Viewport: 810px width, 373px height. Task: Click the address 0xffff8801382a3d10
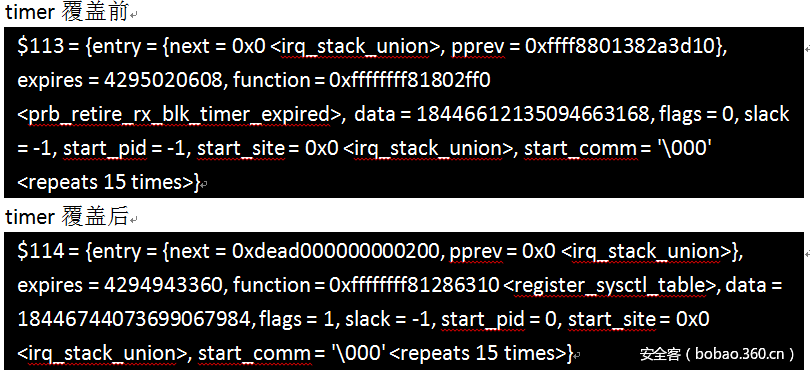pos(622,46)
